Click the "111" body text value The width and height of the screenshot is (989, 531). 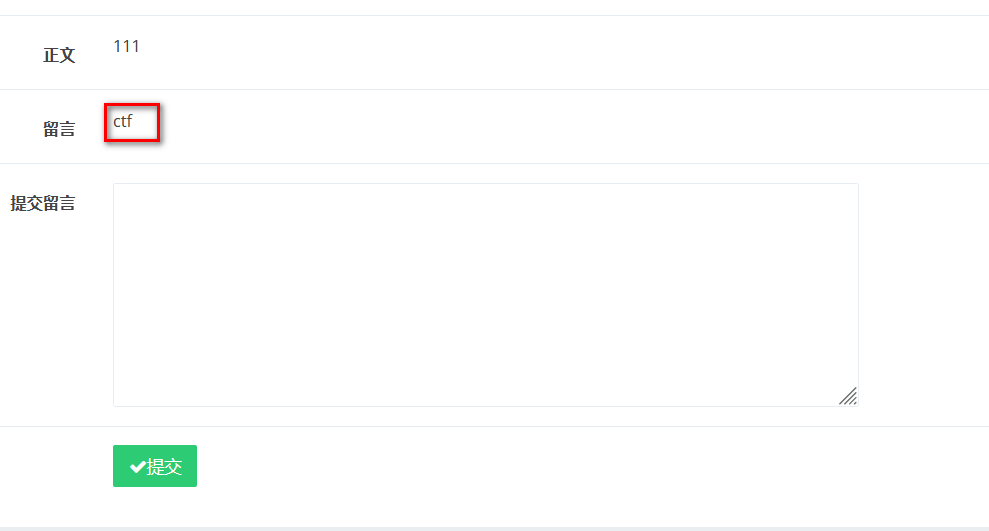(x=126, y=46)
